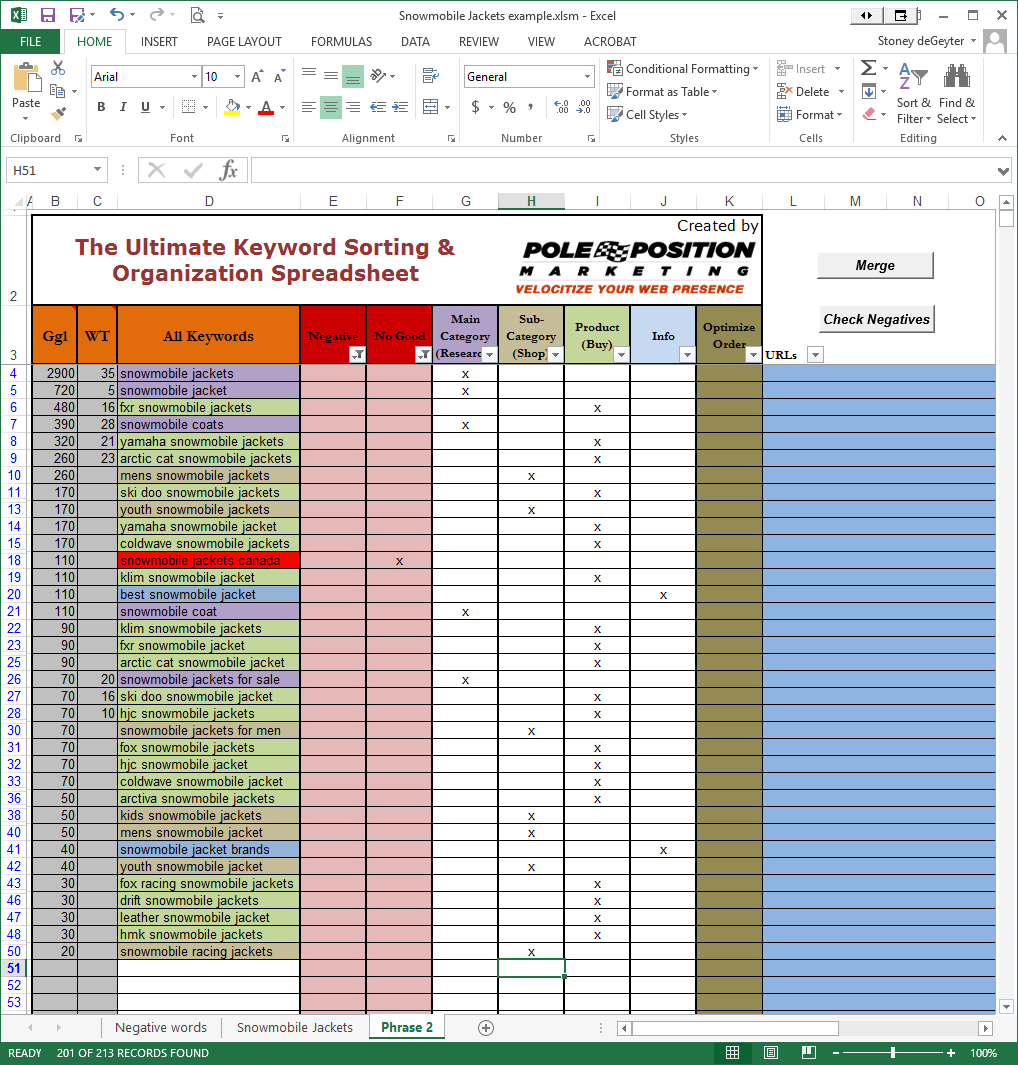Click Find & Select in the ribbon
Image resolution: width=1018 pixels, height=1065 pixels.
click(957, 103)
